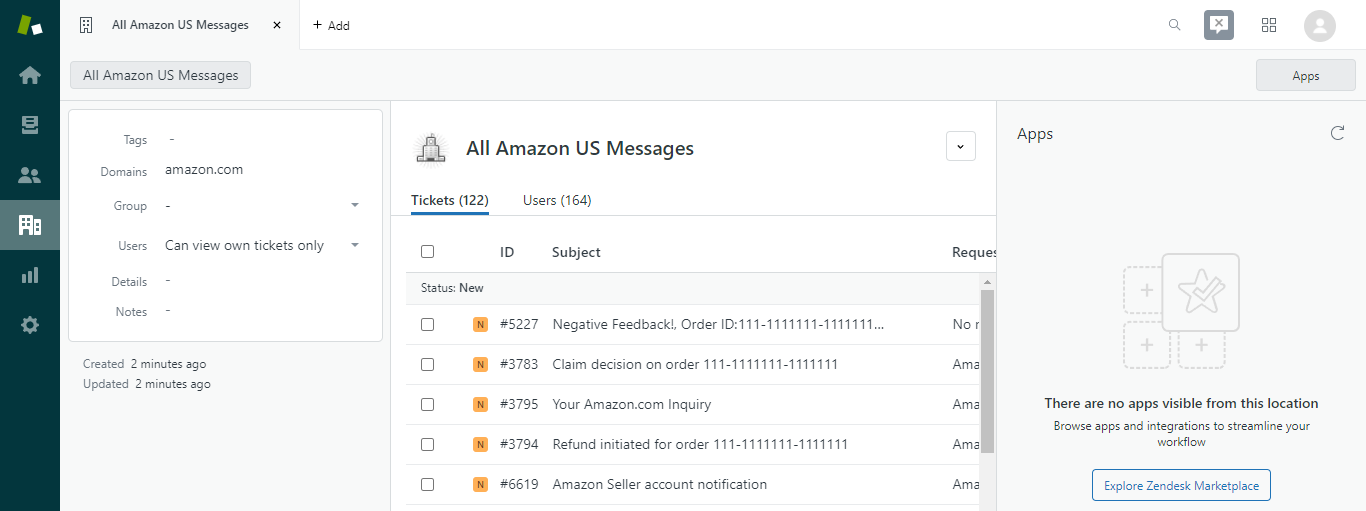
Task: Click the search magnifier icon
Action: pyautogui.click(x=1175, y=25)
